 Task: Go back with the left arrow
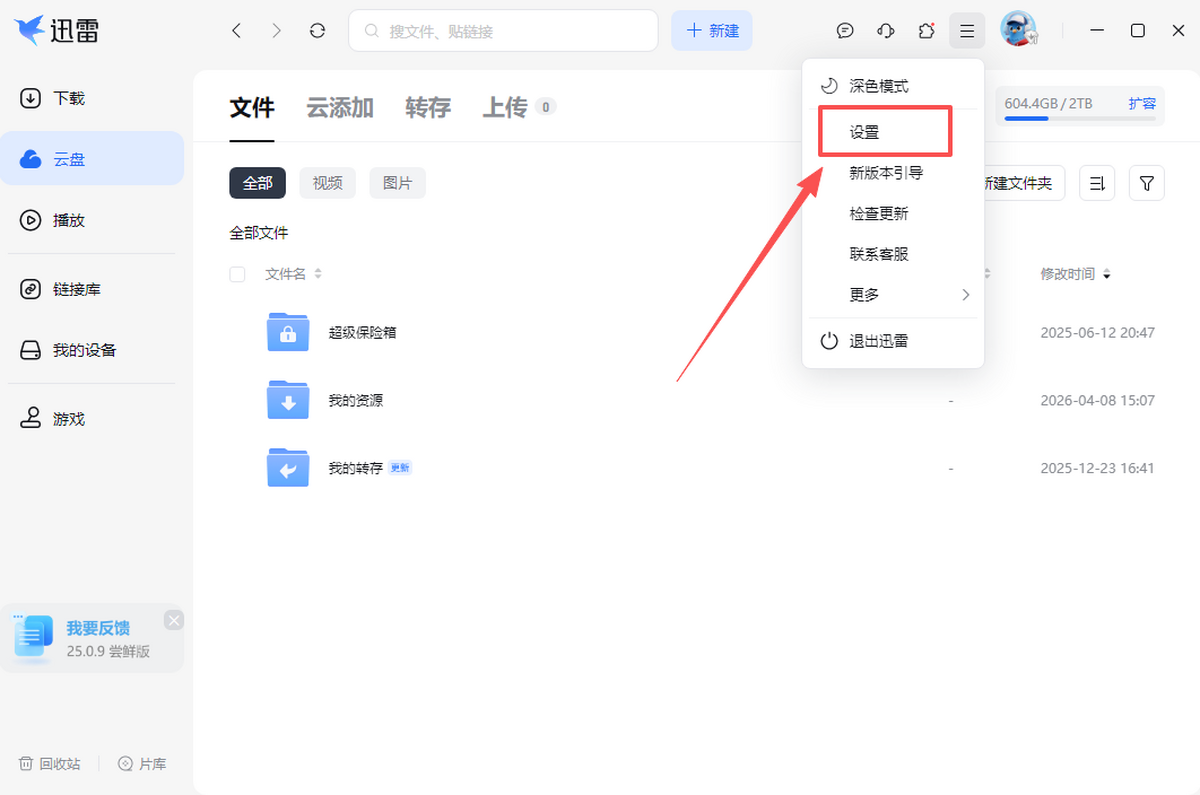[236, 31]
